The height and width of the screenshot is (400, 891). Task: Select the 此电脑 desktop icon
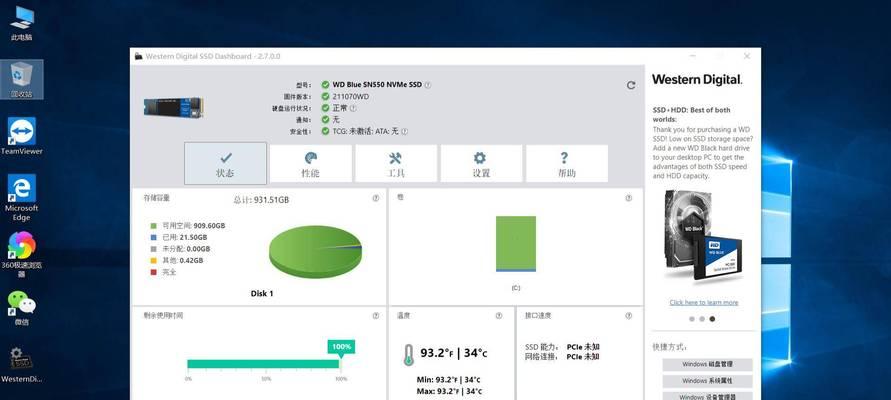pyautogui.click(x=22, y=24)
